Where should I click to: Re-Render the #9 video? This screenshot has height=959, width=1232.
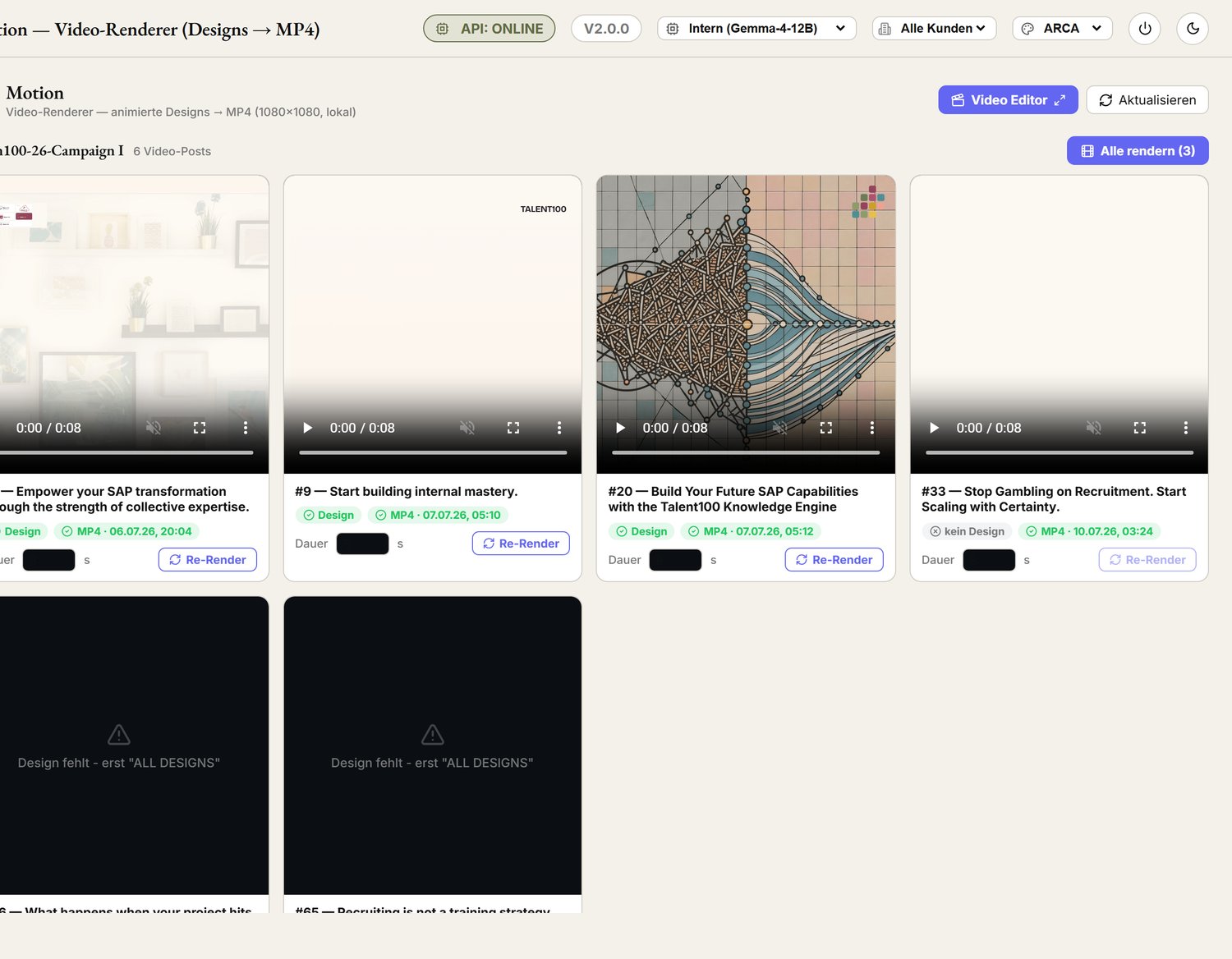(521, 544)
